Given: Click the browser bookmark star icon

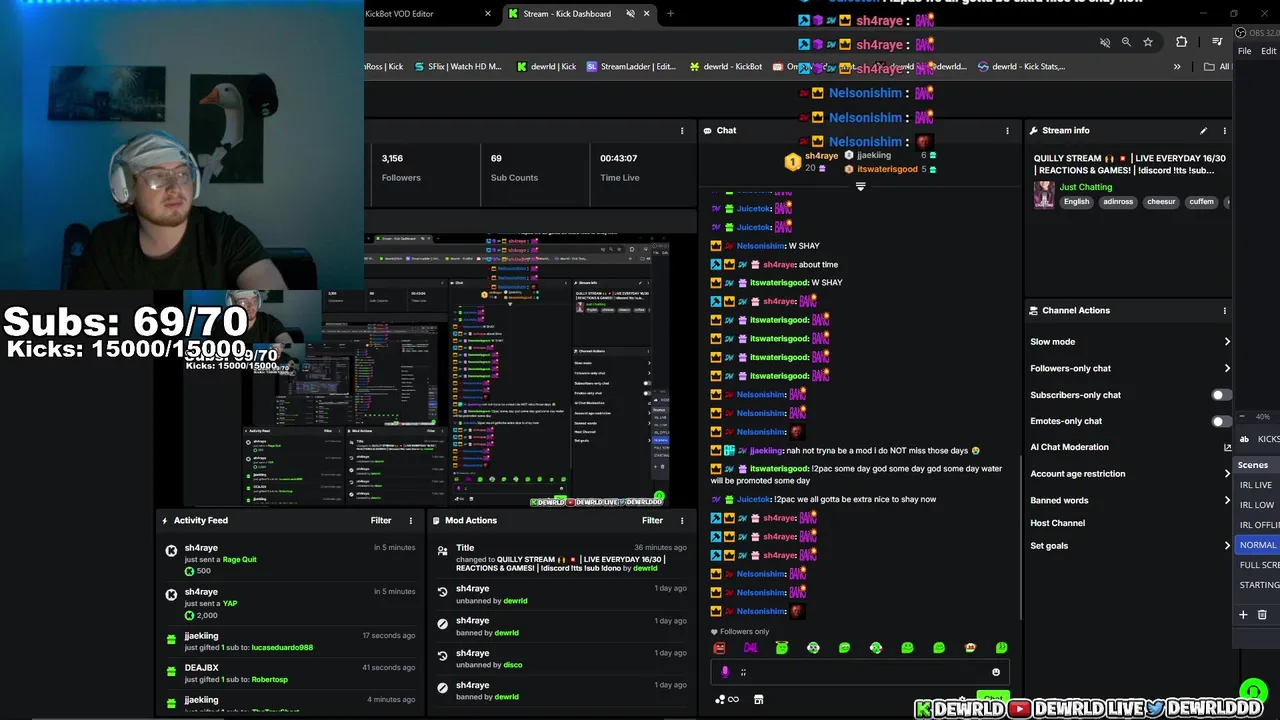Looking at the screenshot, I should (x=1148, y=42).
